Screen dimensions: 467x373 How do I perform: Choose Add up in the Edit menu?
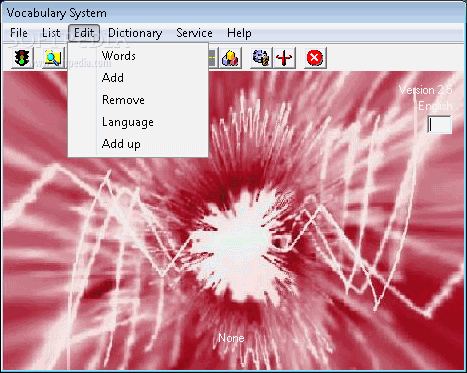(138, 144)
